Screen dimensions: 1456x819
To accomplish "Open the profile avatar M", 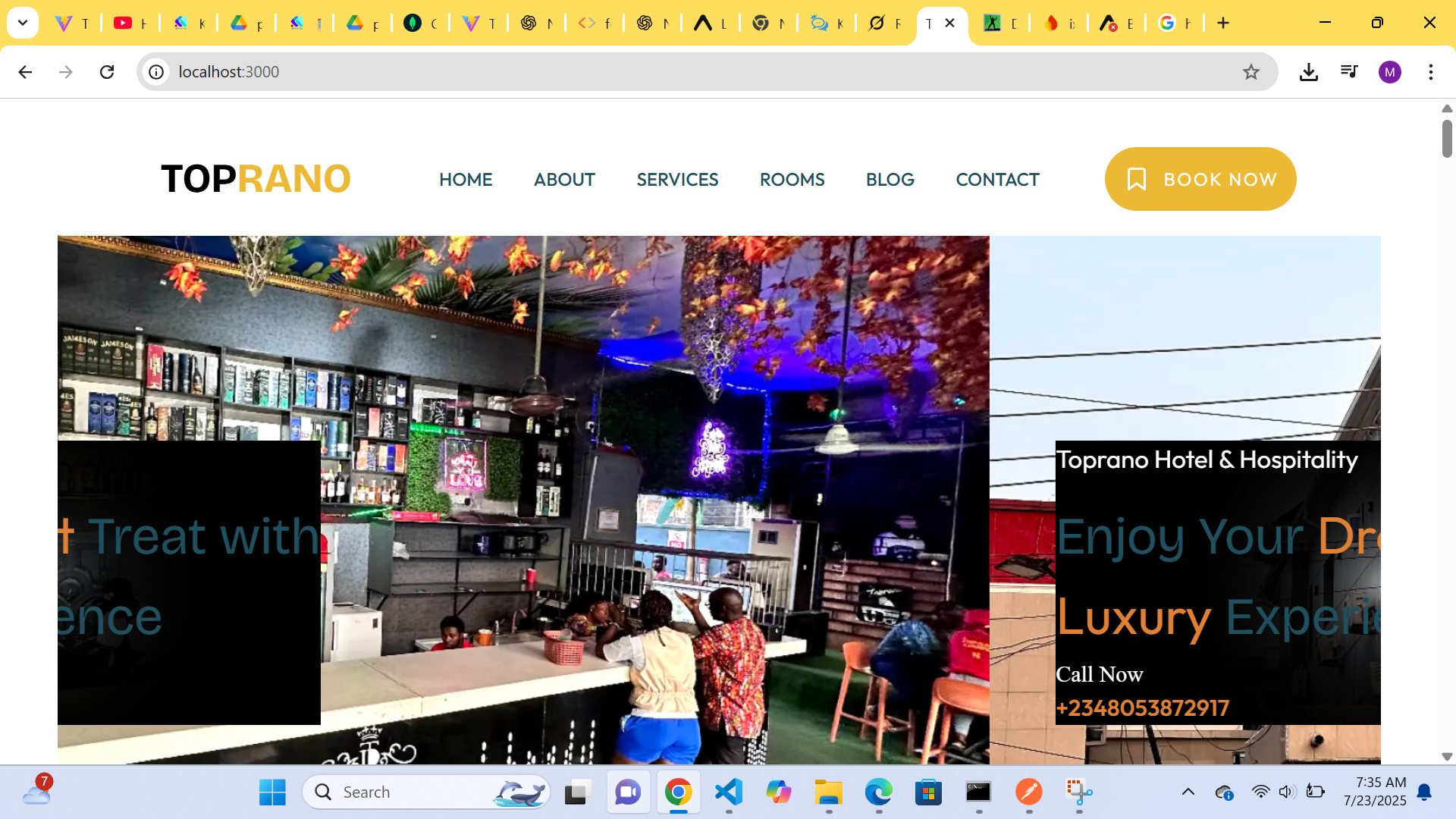I will click(x=1389, y=72).
